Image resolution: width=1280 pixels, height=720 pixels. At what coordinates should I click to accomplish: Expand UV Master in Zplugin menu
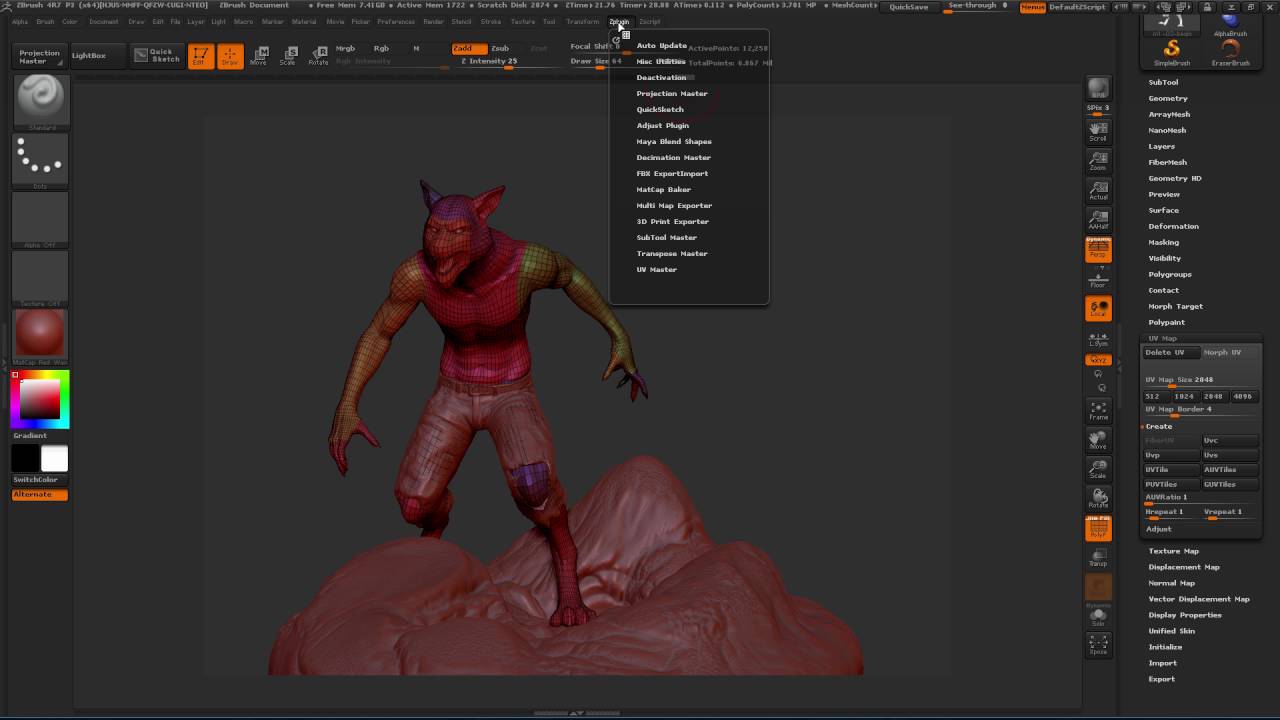tap(657, 270)
